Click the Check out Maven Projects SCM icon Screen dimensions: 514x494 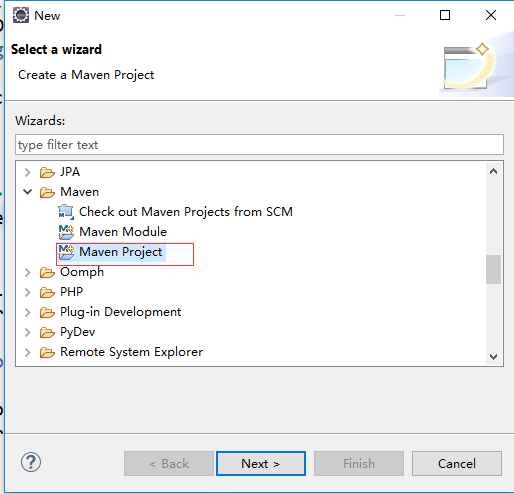pos(66,212)
